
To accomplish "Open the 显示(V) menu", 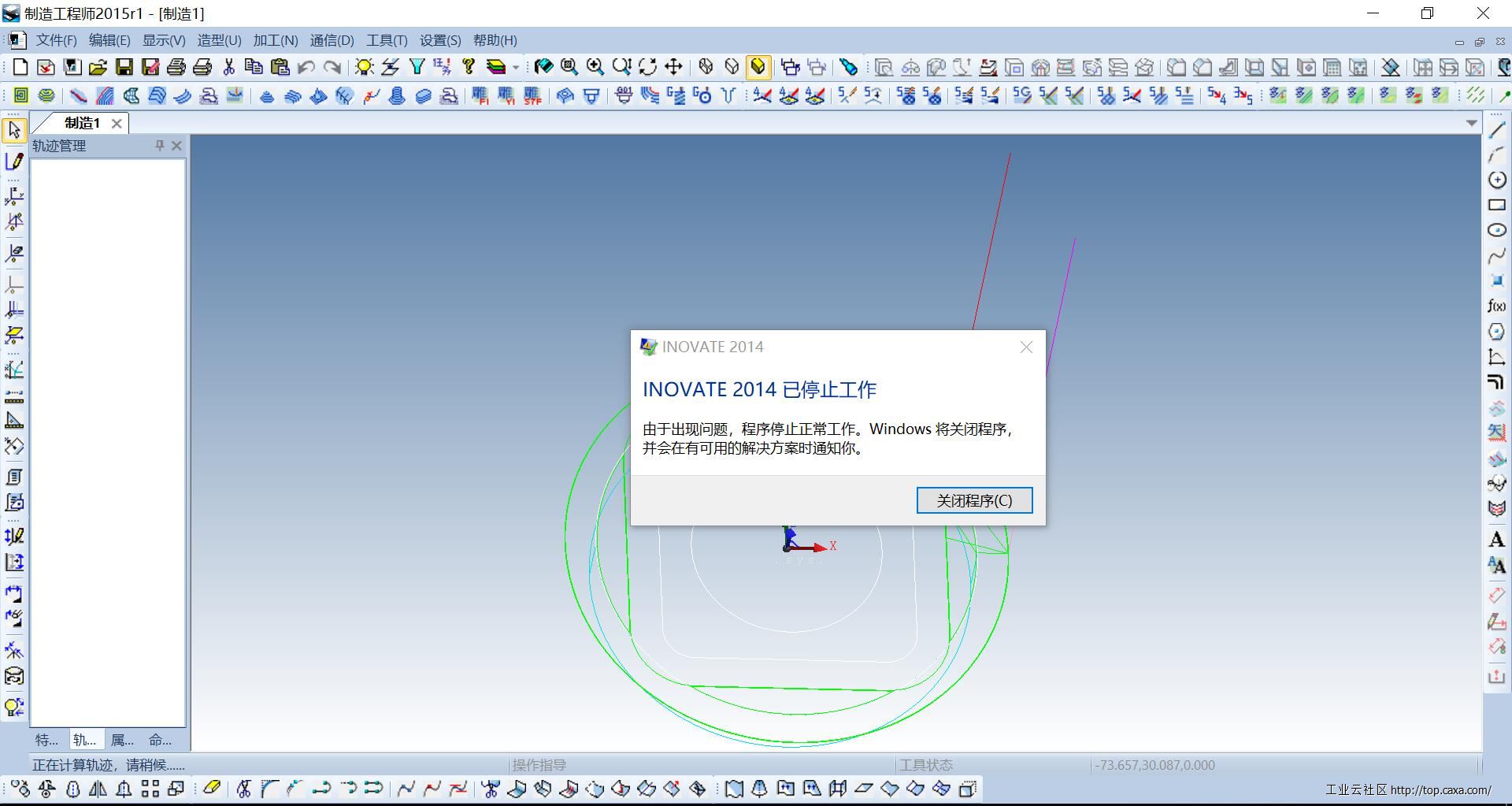I will (164, 40).
